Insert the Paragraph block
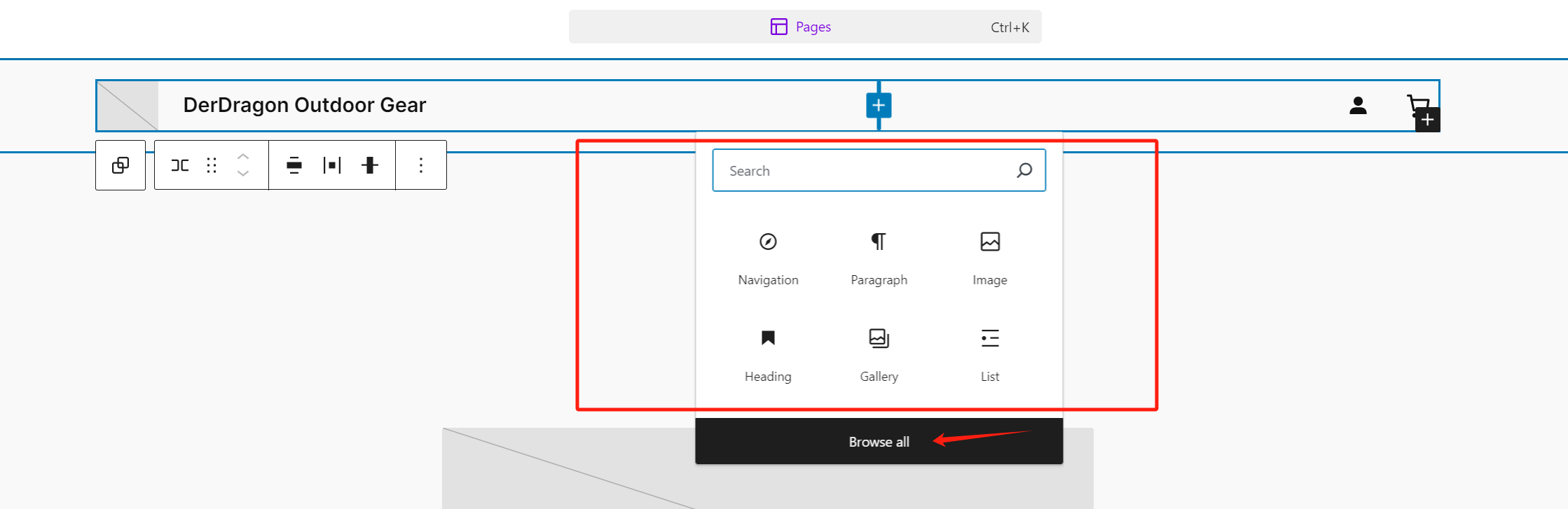Viewport: 1568px width, 509px height. (x=879, y=259)
